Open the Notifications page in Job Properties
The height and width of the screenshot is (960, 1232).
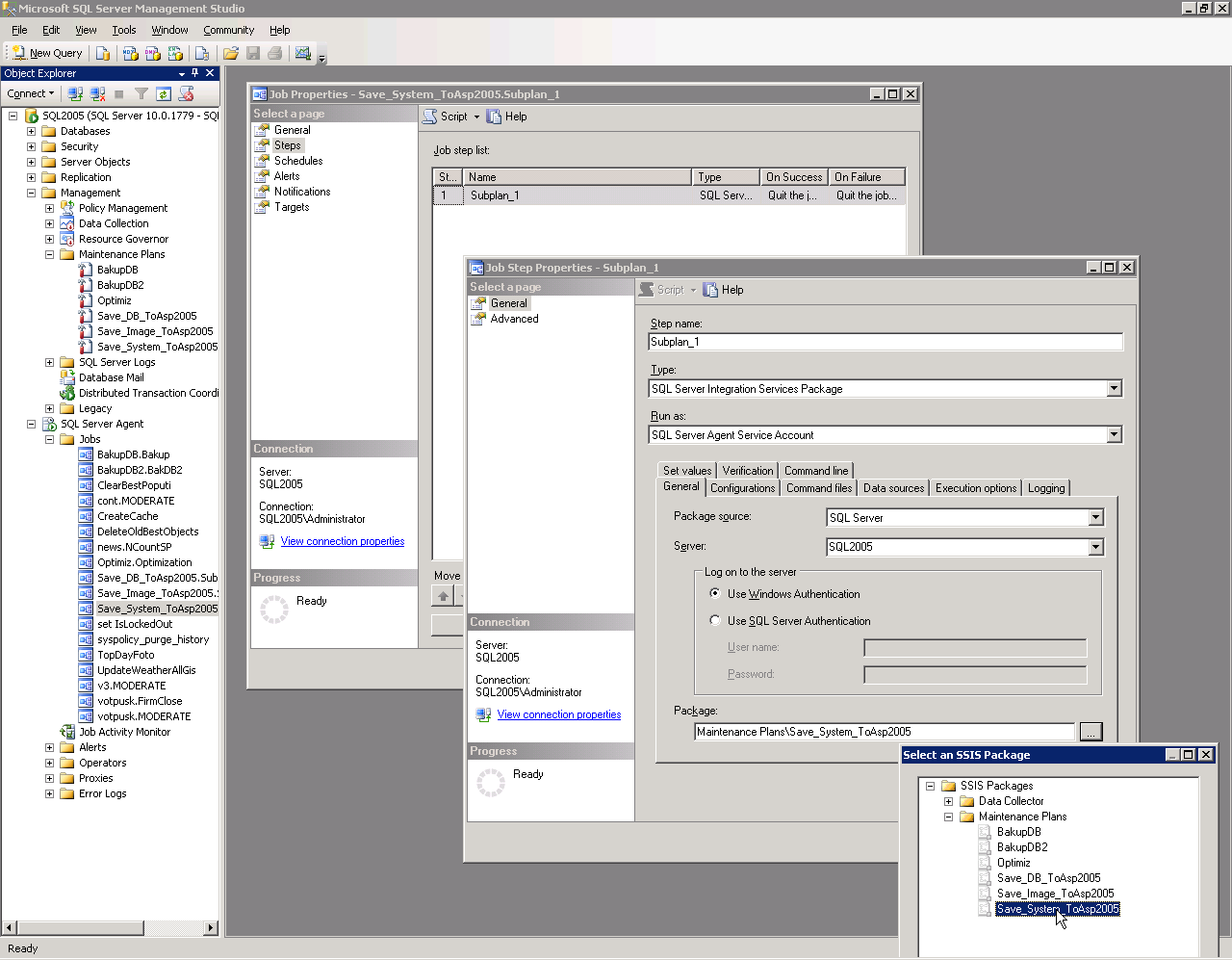(x=302, y=192)
